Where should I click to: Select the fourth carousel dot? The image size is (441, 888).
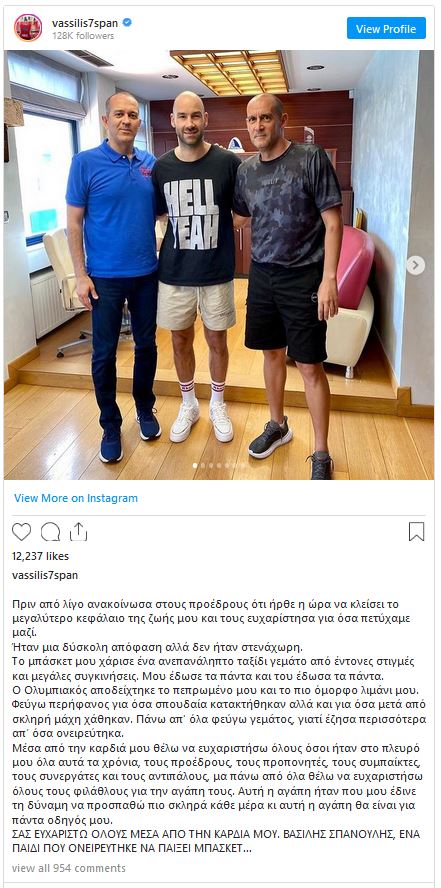(x=219, y=466)
